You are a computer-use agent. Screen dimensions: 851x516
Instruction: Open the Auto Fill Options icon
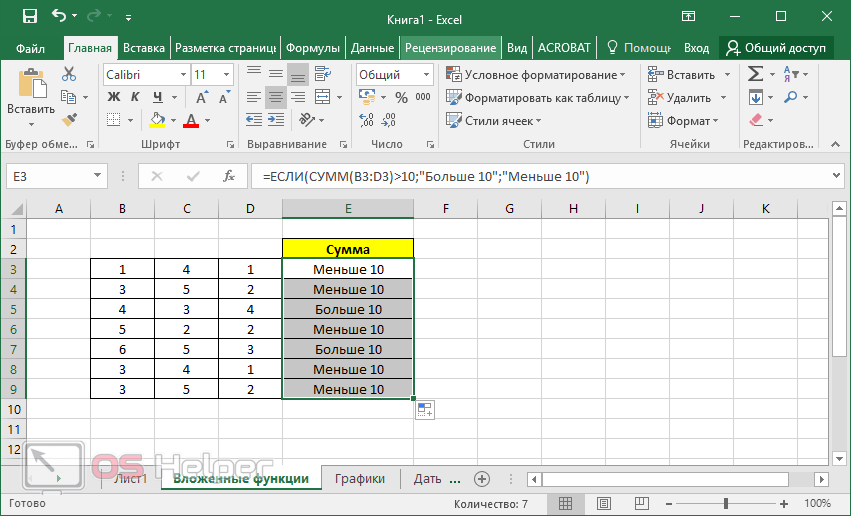(424, 409)
